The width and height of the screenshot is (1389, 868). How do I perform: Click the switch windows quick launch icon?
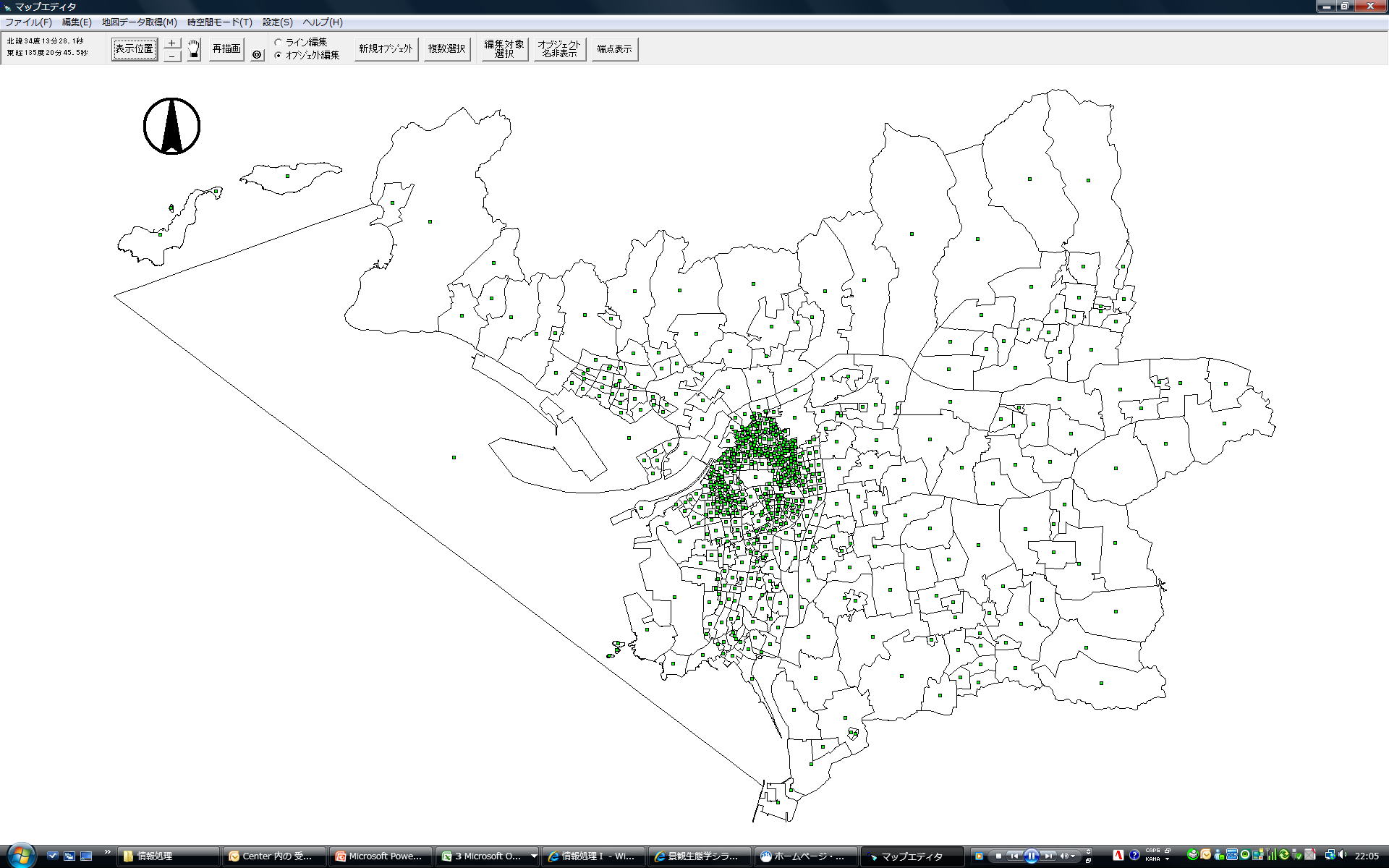click(69, 856)
